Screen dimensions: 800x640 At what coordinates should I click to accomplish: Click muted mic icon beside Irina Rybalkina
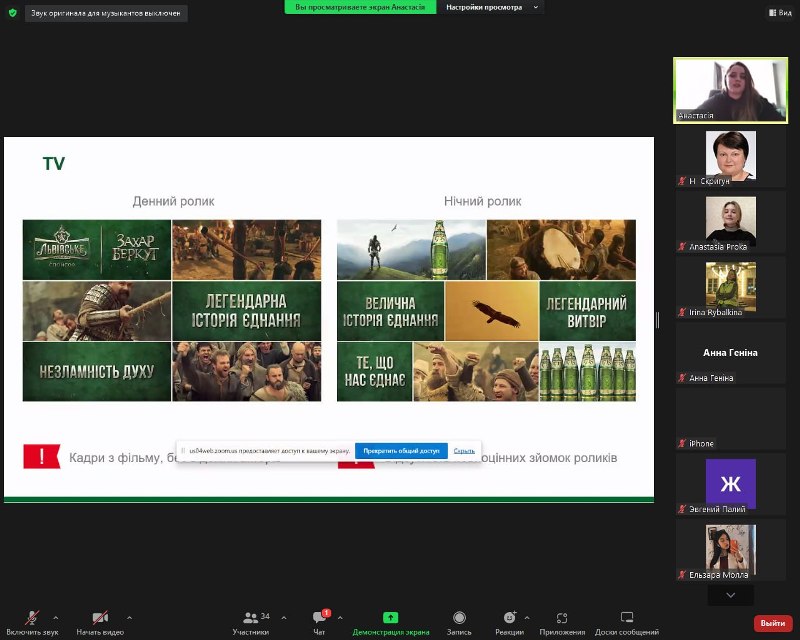click(682, 312)
